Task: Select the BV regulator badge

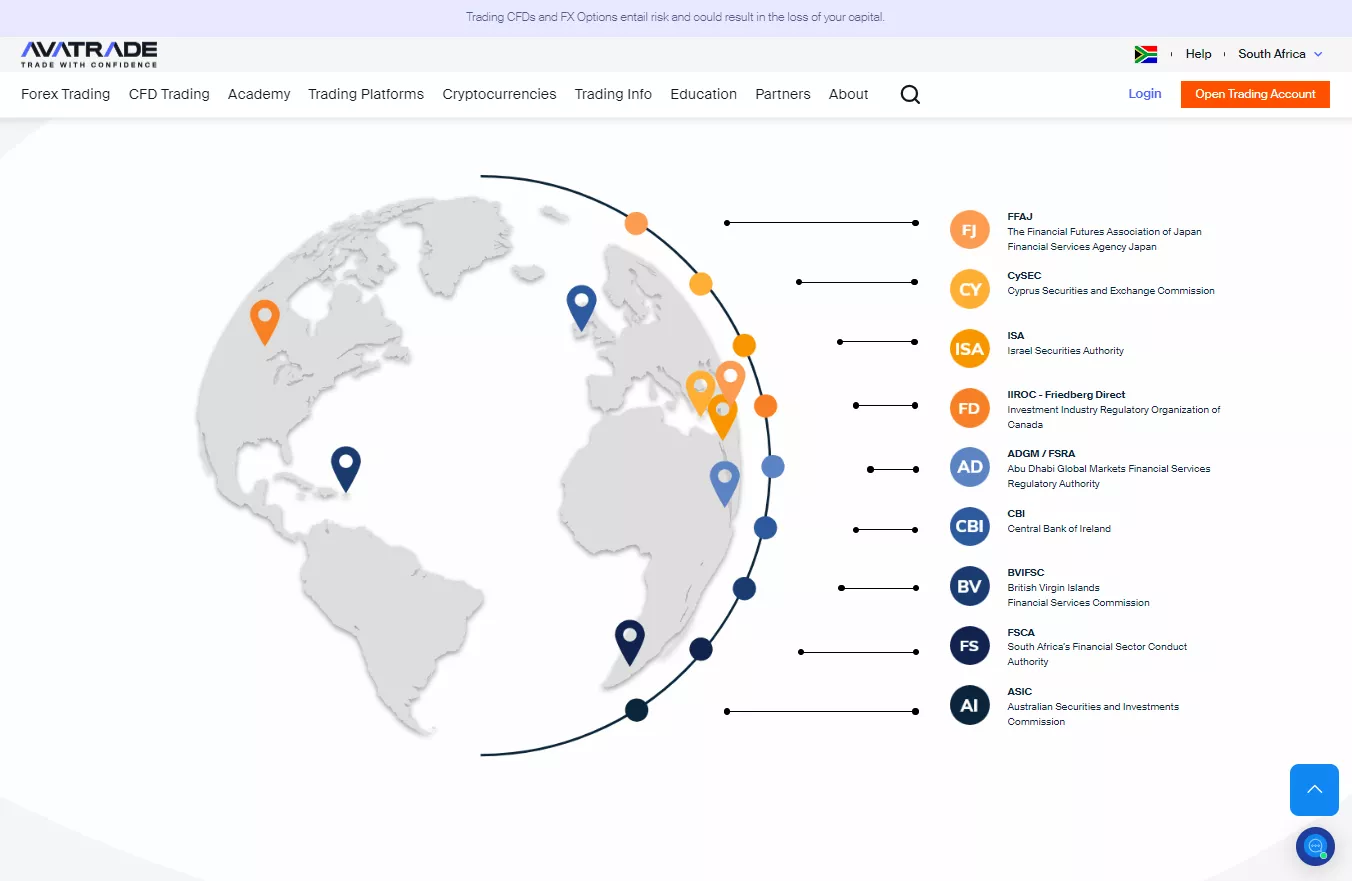Action: pos(969,586)
